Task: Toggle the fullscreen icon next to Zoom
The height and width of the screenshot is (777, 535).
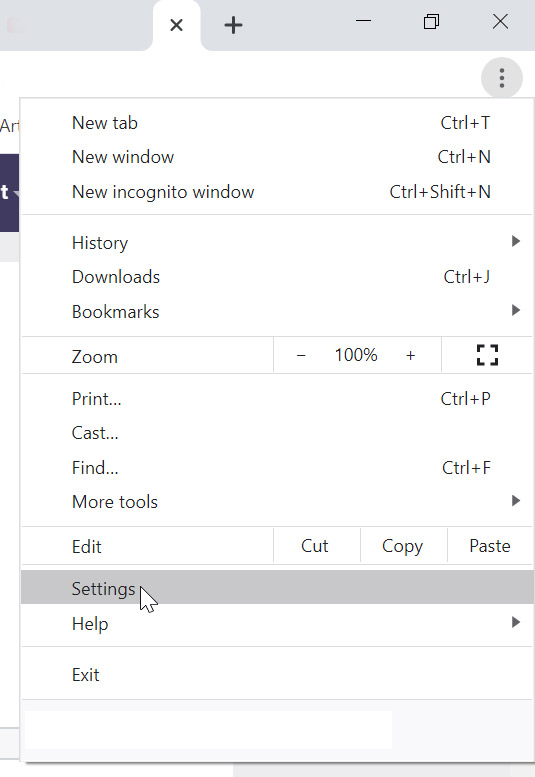Action: pos(487,355)
